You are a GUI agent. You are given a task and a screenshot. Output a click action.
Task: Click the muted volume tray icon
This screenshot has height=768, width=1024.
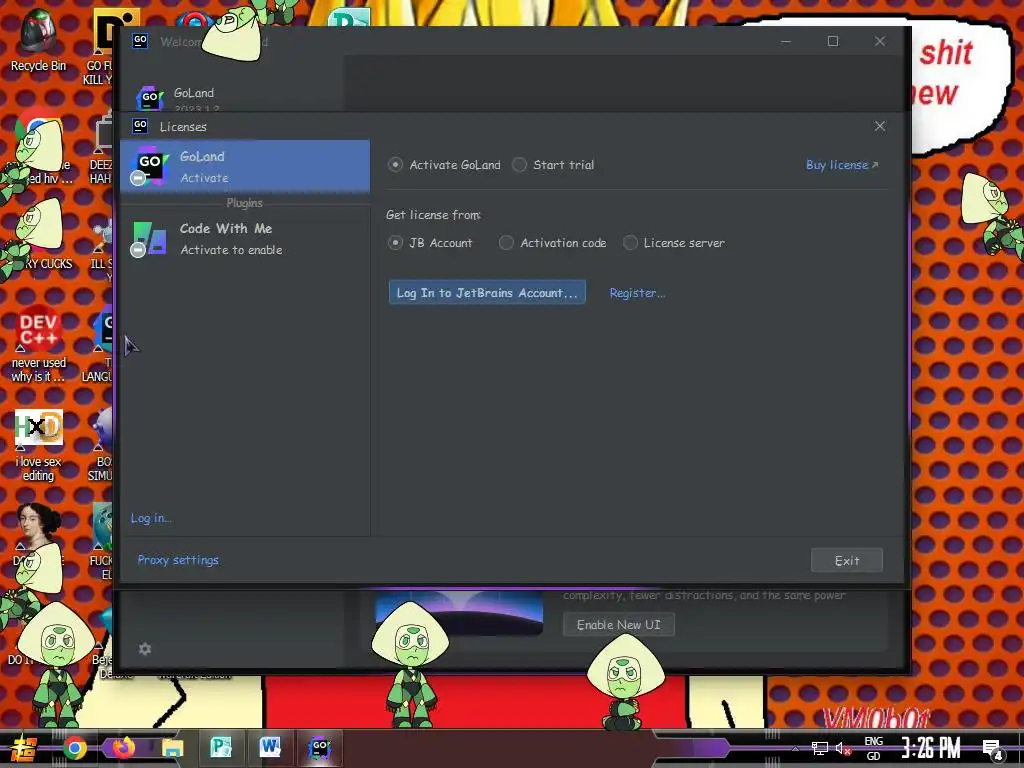pyautogui.click(x=843, y=748)
